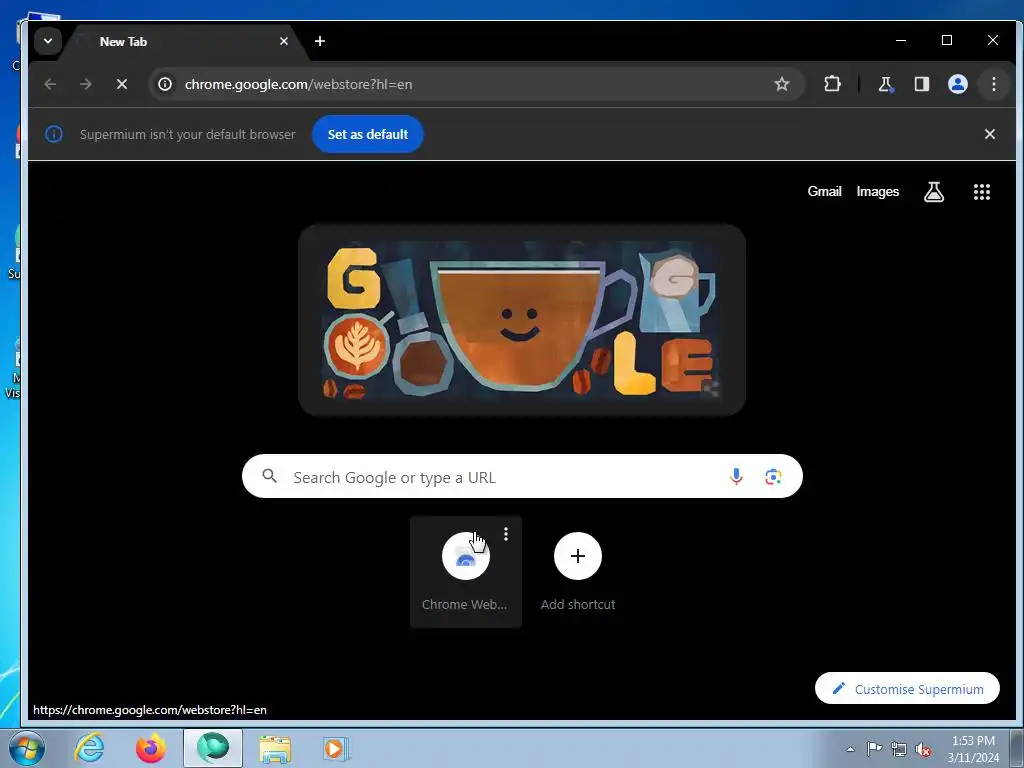The image size is (1024, 768).
Task: Open Windows Media Player from taskbar
Action: pos(336,748)
